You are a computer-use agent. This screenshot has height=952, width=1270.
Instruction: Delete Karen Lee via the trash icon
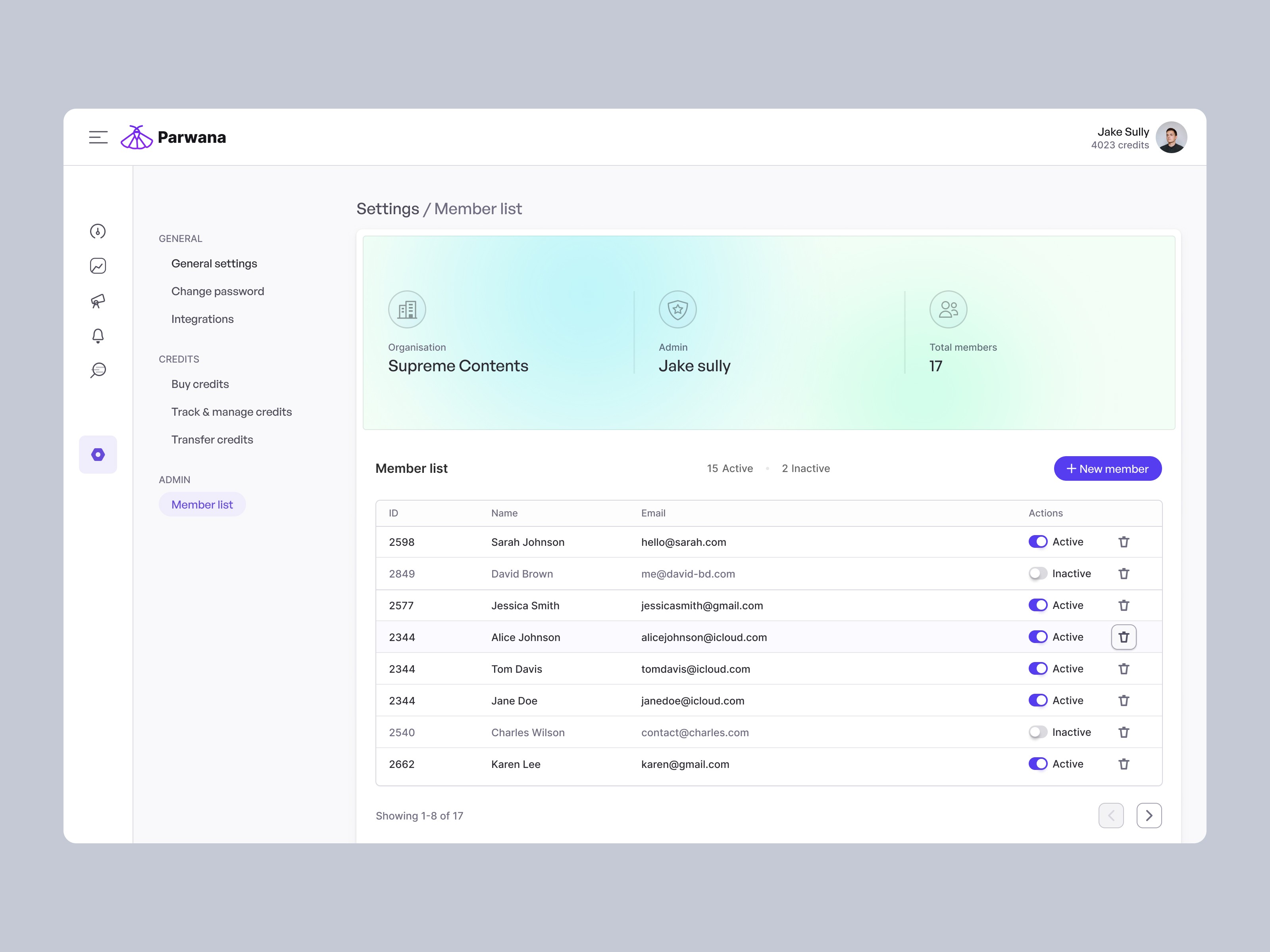point(1124,764)
